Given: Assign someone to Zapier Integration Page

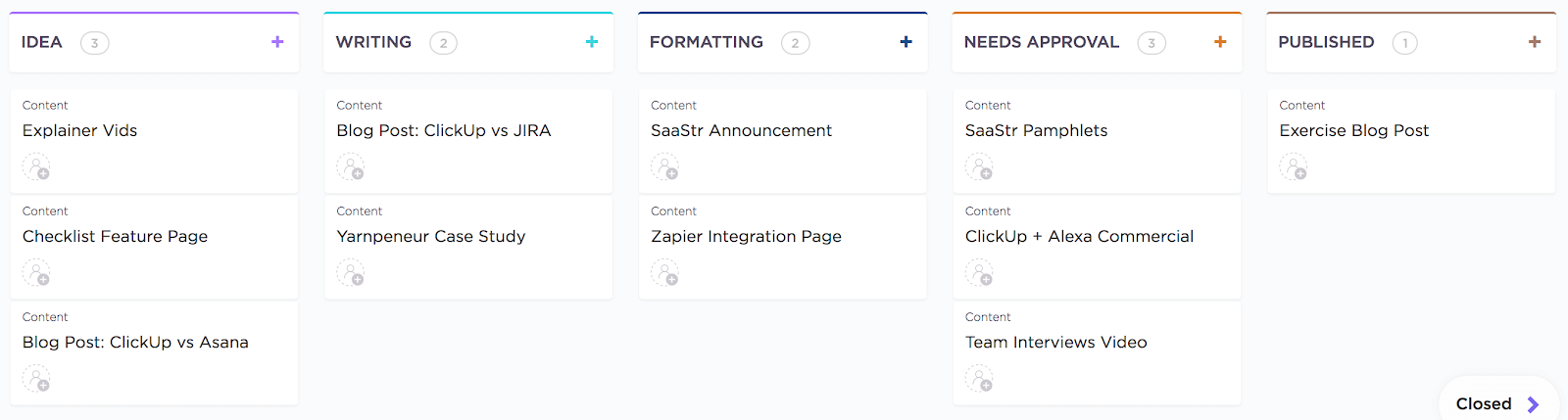Looking at the screenshot, I should coord(664,273).
